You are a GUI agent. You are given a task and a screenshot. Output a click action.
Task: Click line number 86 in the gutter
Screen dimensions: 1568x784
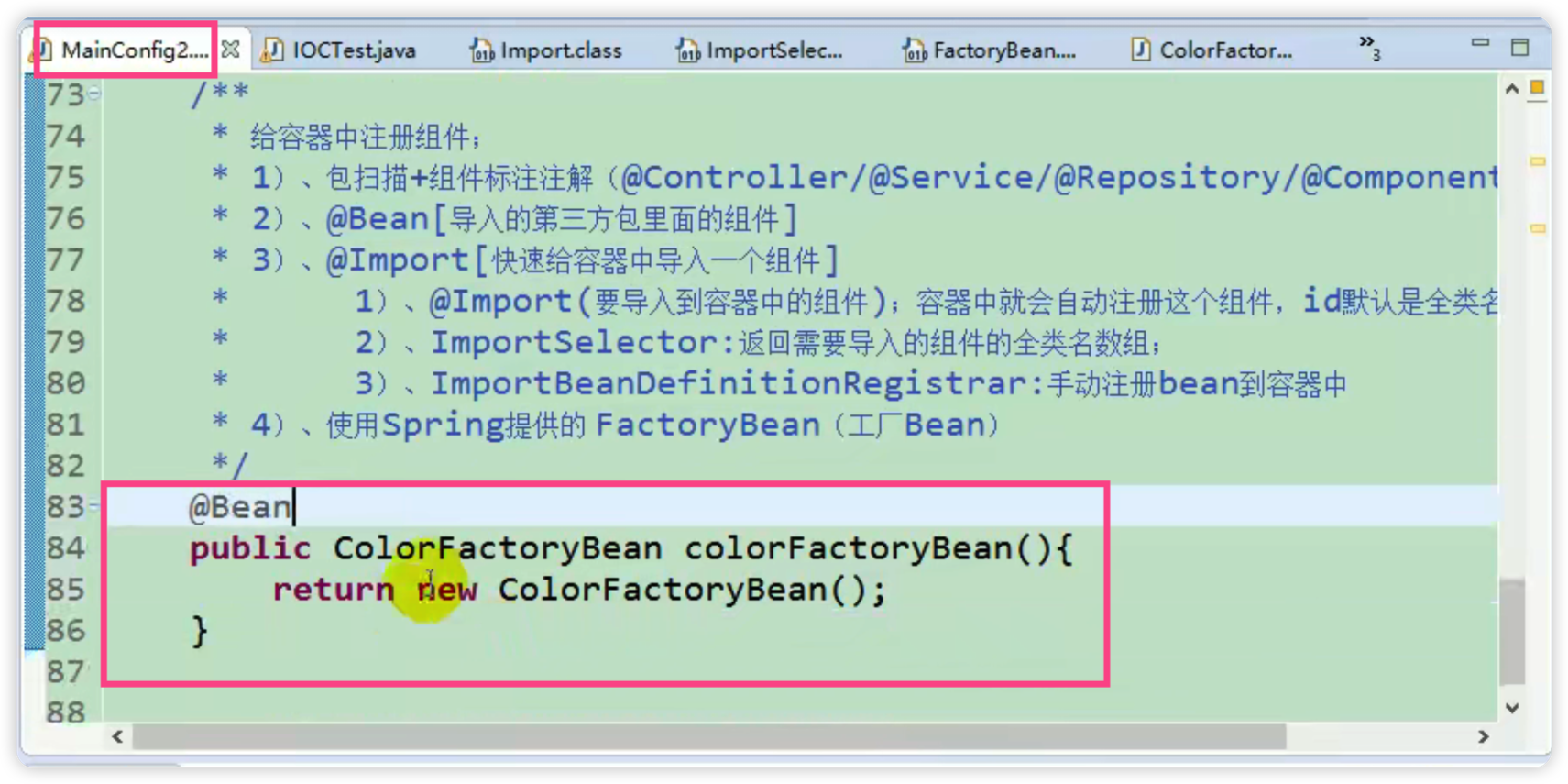tap(66, 630)
